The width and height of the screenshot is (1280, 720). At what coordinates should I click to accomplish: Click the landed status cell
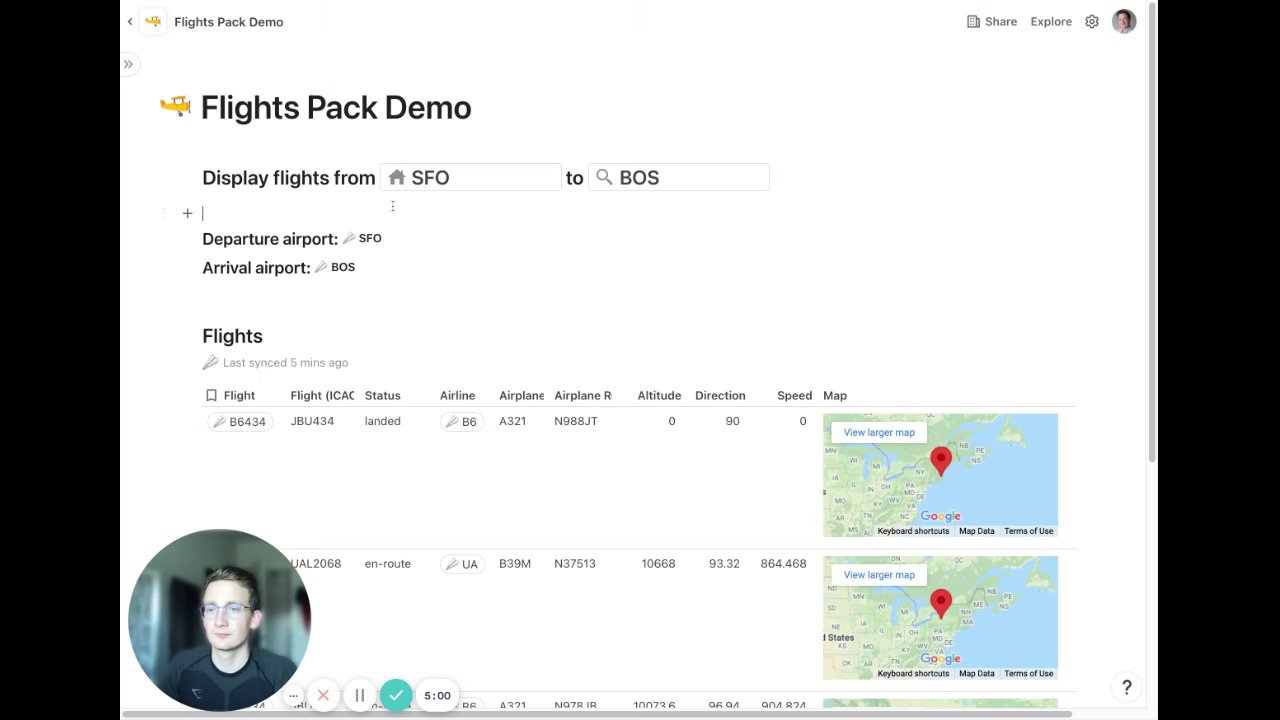[383, 421]
